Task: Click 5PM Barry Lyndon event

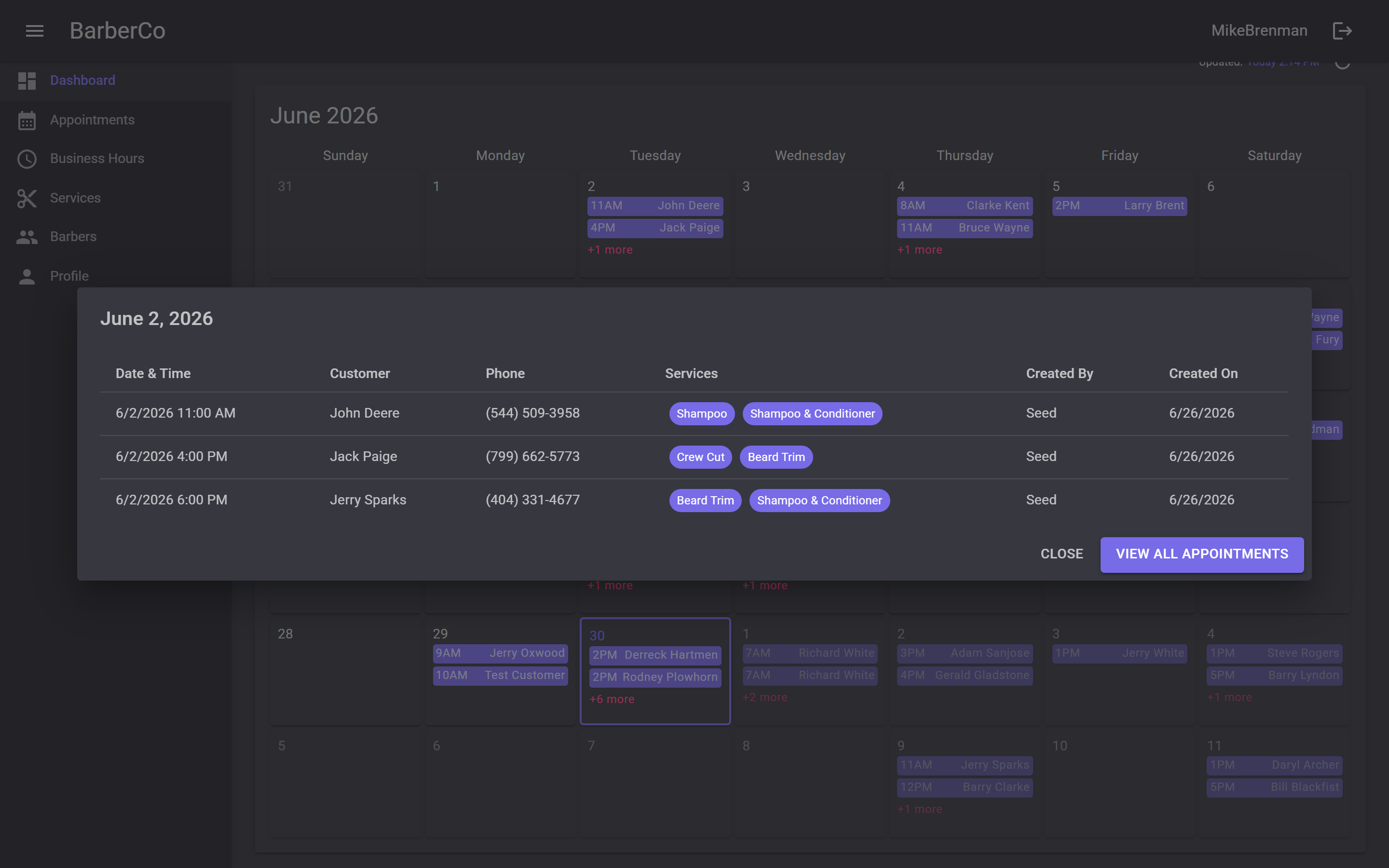Action: (x=1275, y=676)
